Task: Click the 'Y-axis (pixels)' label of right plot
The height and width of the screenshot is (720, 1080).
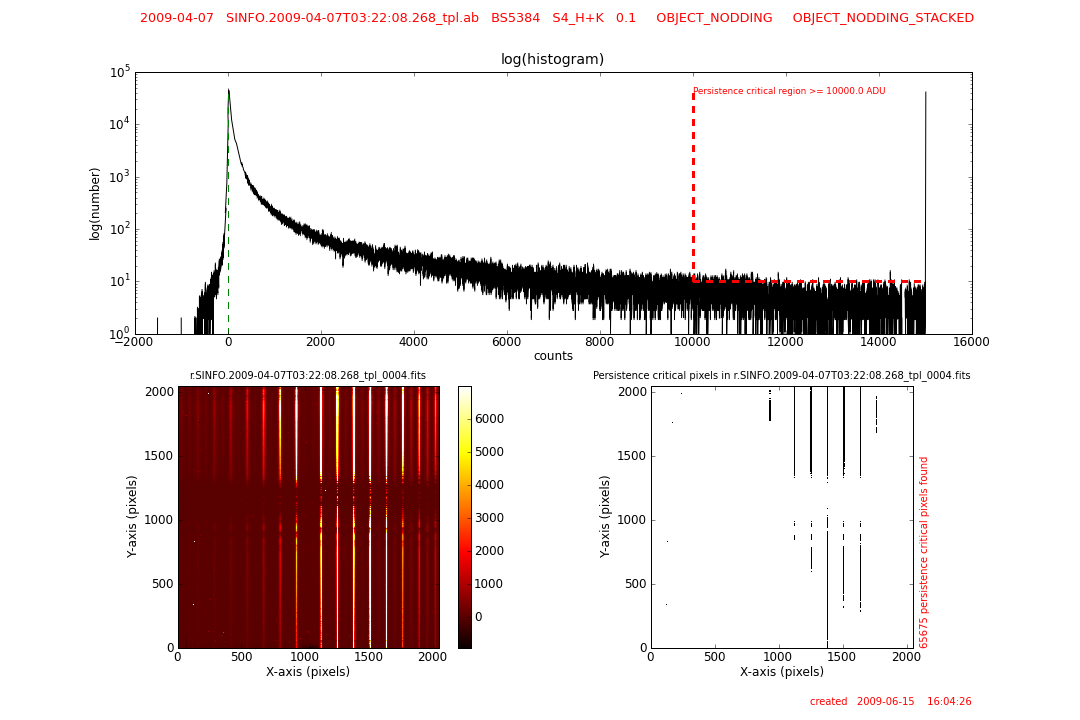Action: pos(605,516)
